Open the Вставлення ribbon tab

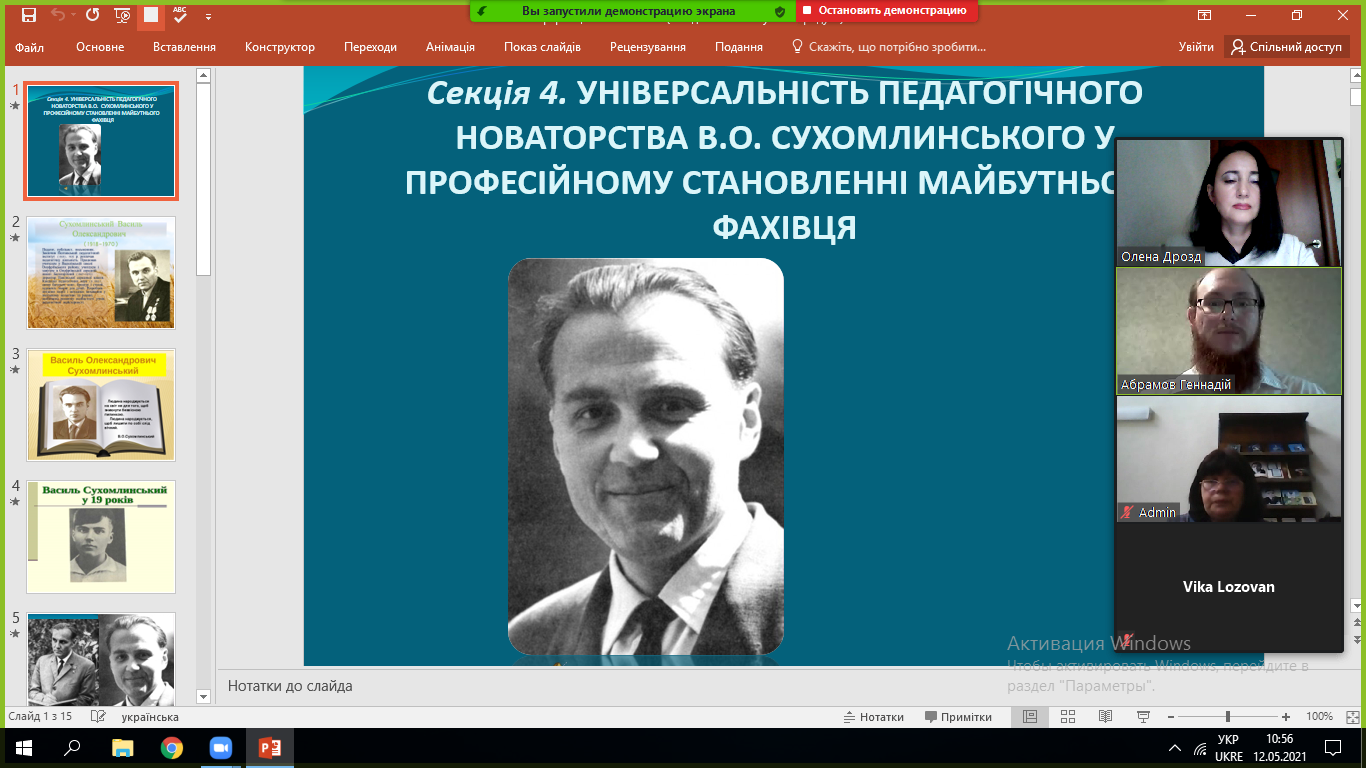click(184, 47)
